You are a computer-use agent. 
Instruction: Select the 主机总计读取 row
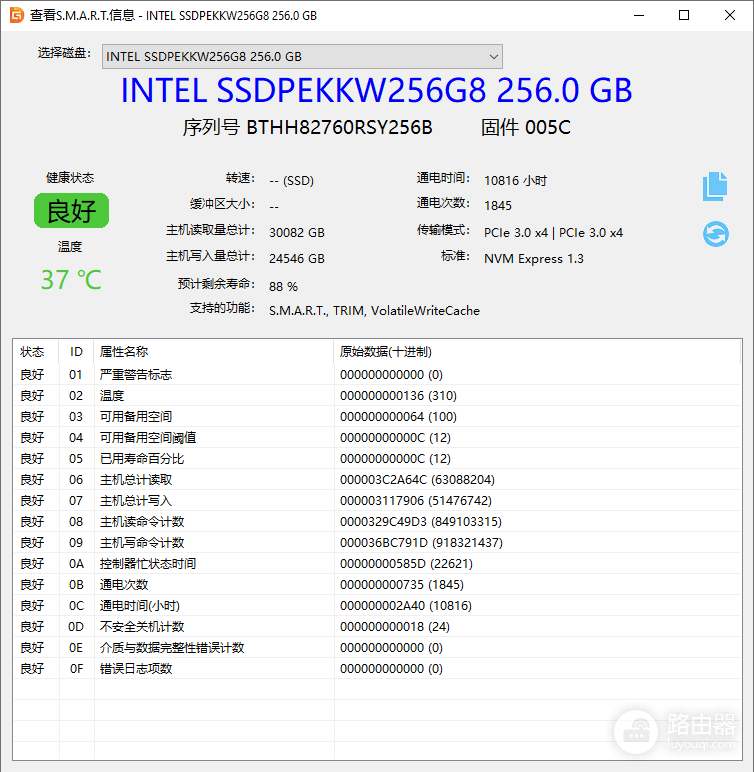click(377, 480)
